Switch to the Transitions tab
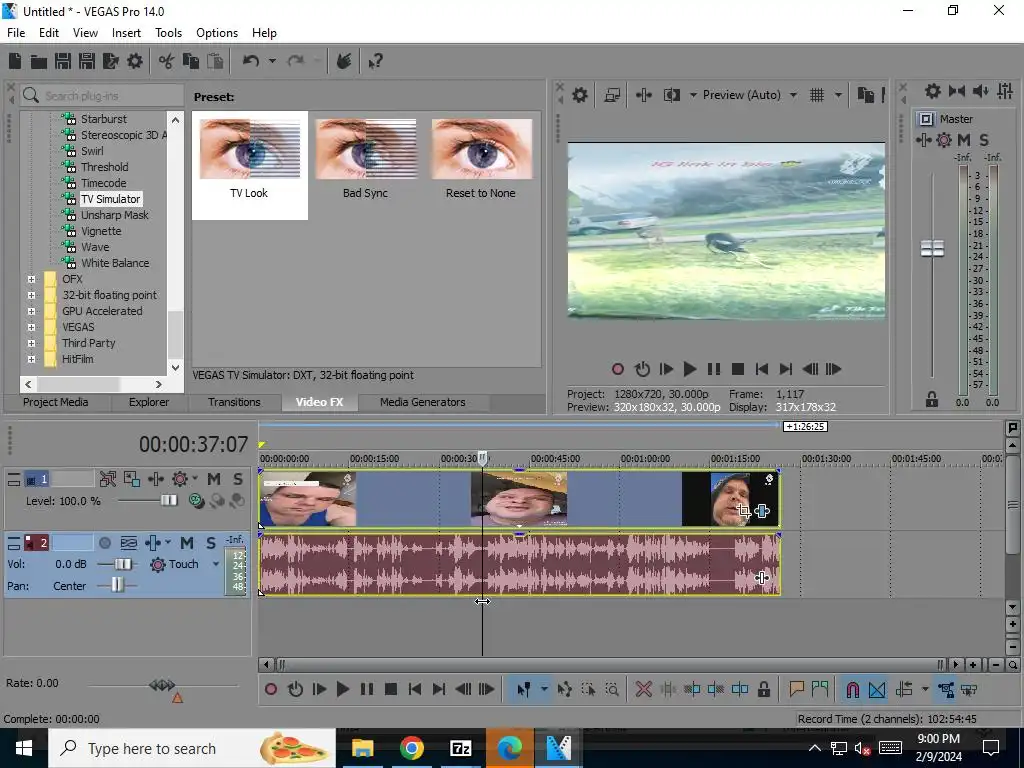Image resolution: width=1024 pixels, height=768 pixels. (234, 402)
